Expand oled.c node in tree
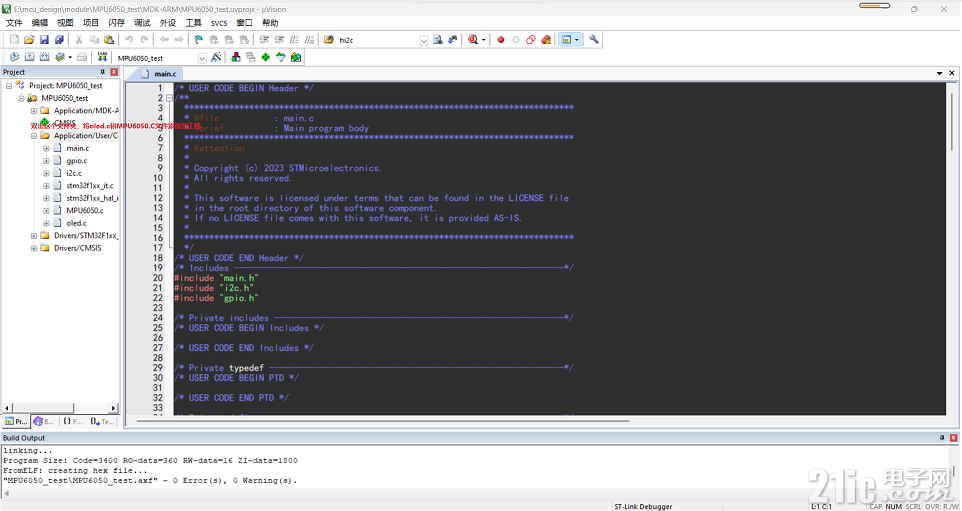Image resolution: width=962 pixels, height=511 pixels. tap(46, 223)
